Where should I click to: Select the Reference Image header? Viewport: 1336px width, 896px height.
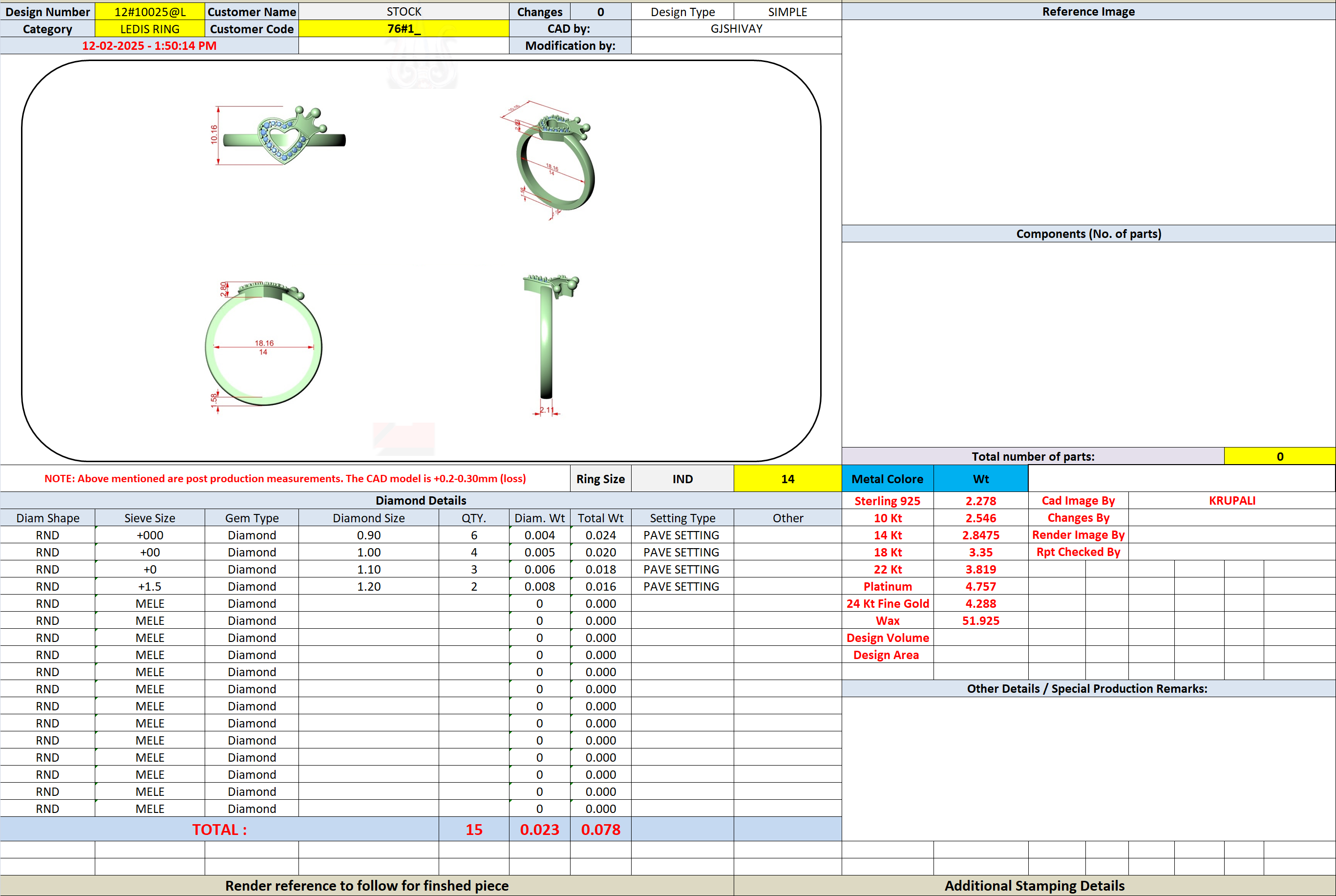1088,11
